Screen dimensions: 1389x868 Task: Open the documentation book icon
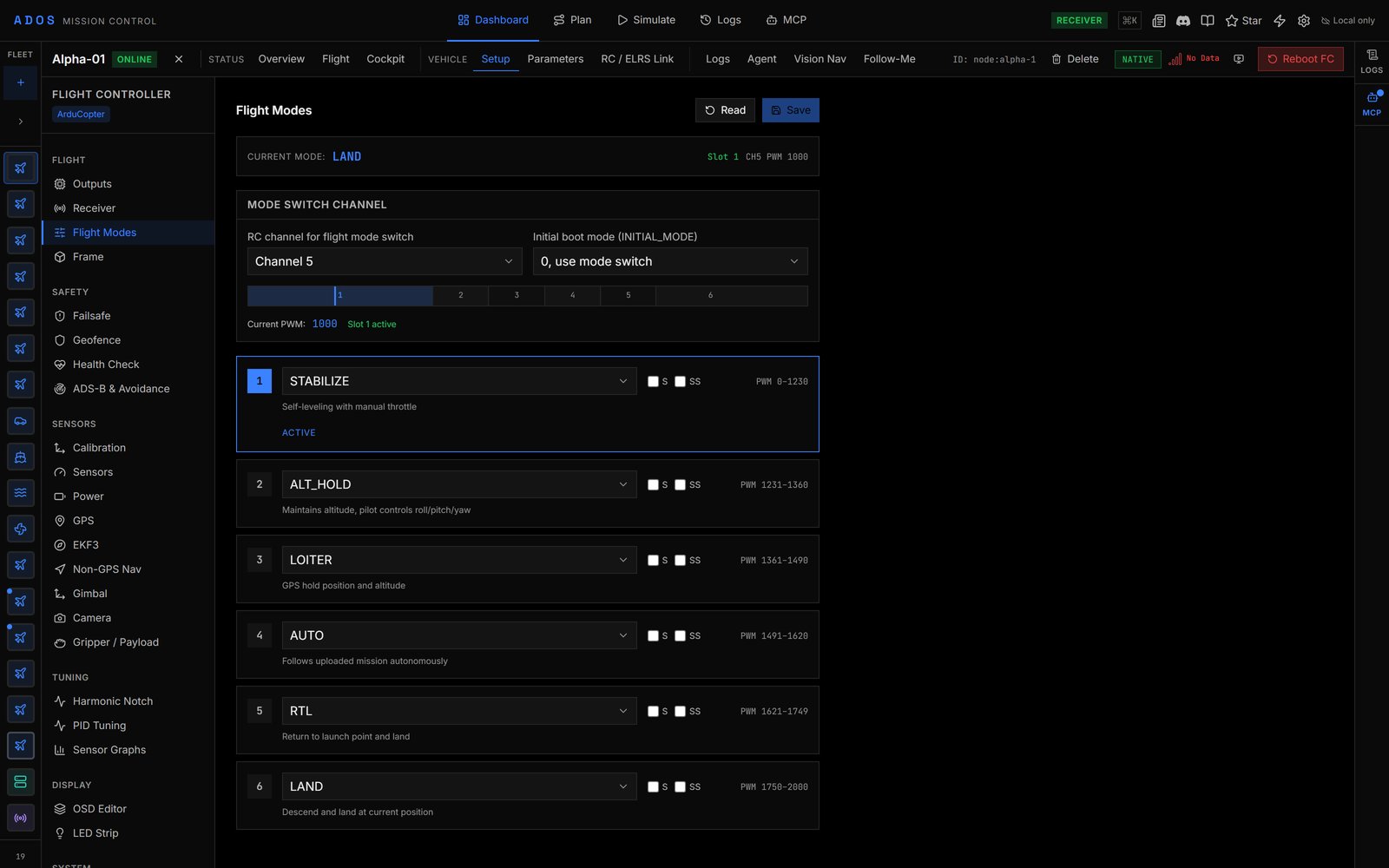point(1207,20)
